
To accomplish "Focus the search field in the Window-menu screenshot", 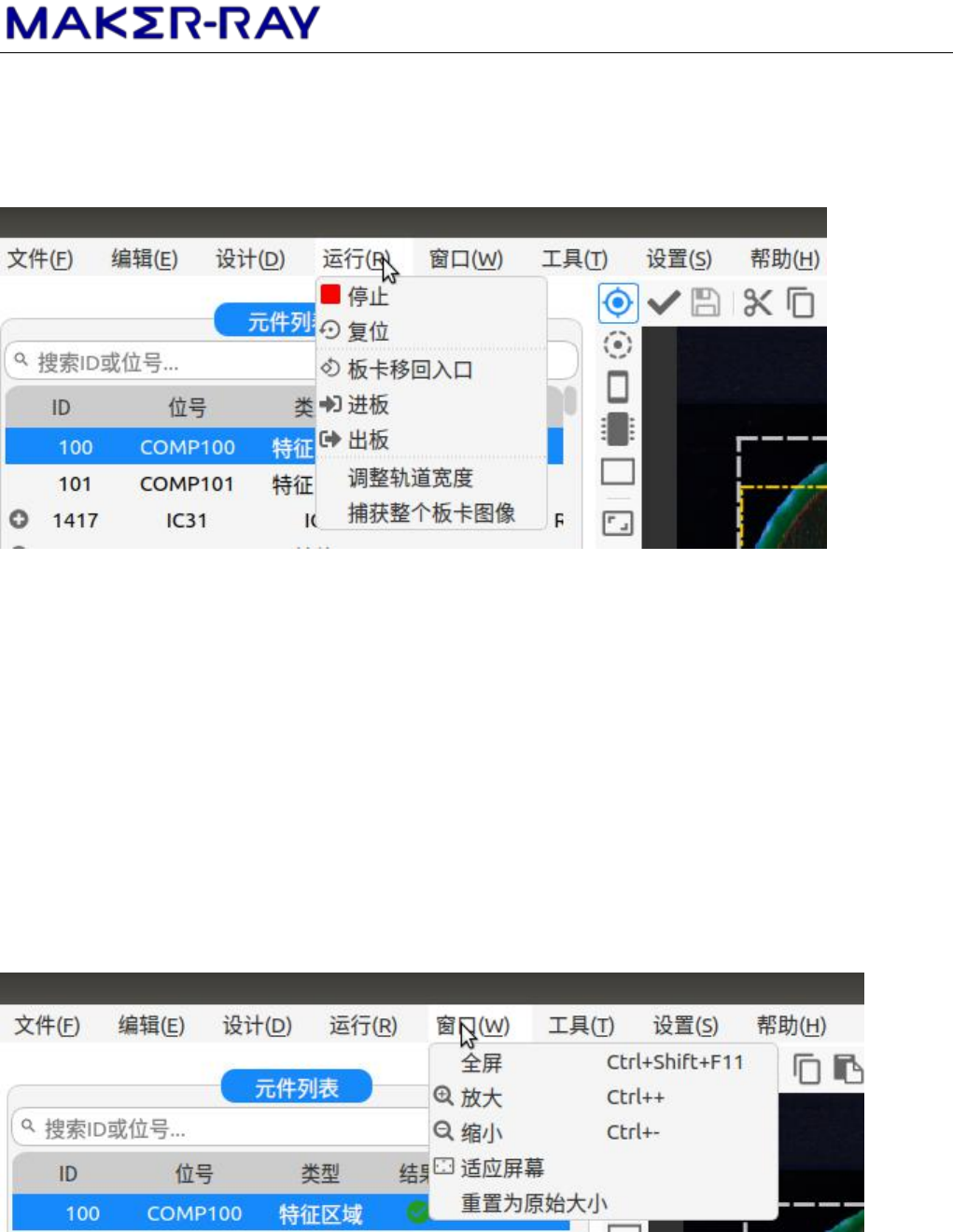I will pyautogui.click(x=220, y=1129).
